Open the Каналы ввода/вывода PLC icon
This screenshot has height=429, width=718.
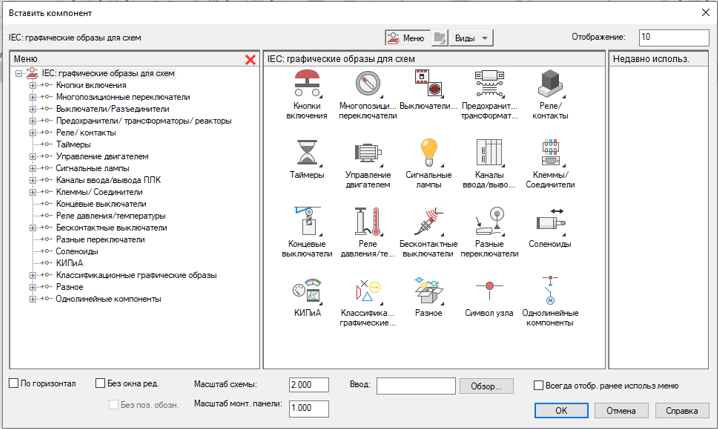[490, 153]
